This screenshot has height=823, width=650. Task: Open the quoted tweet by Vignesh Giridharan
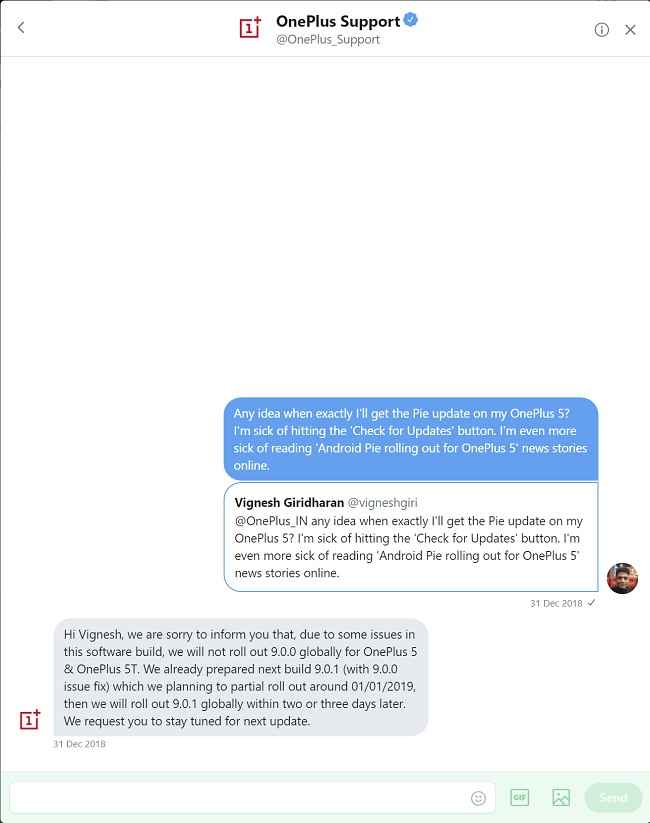(411, 537)
